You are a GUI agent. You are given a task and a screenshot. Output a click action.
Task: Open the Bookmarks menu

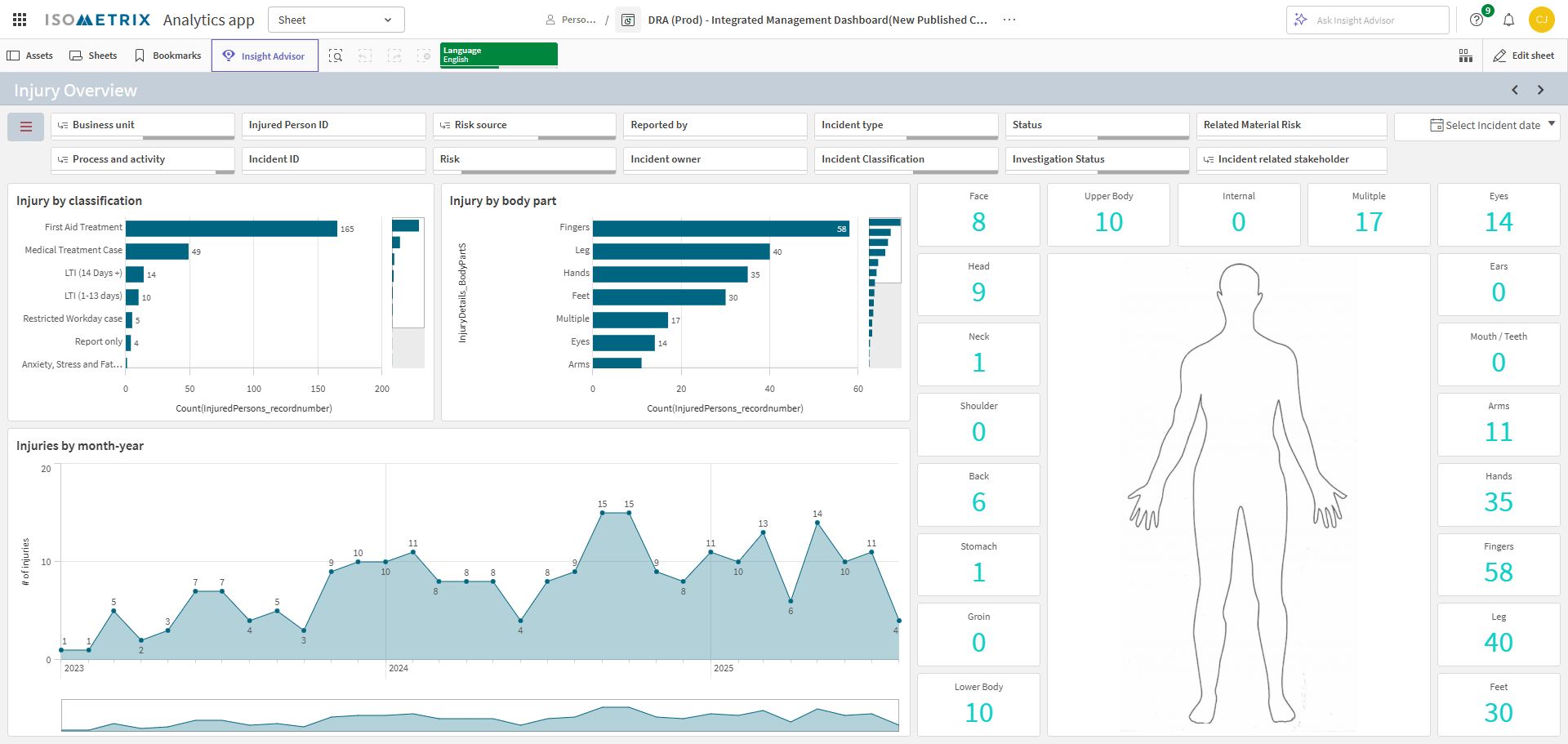(167, 56)
